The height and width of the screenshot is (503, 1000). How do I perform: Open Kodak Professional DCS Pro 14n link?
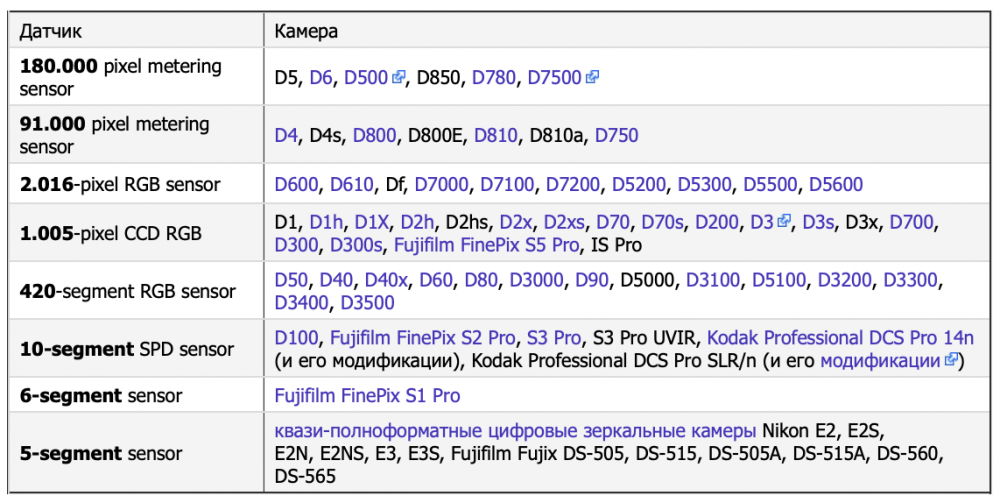pos(841,337)
